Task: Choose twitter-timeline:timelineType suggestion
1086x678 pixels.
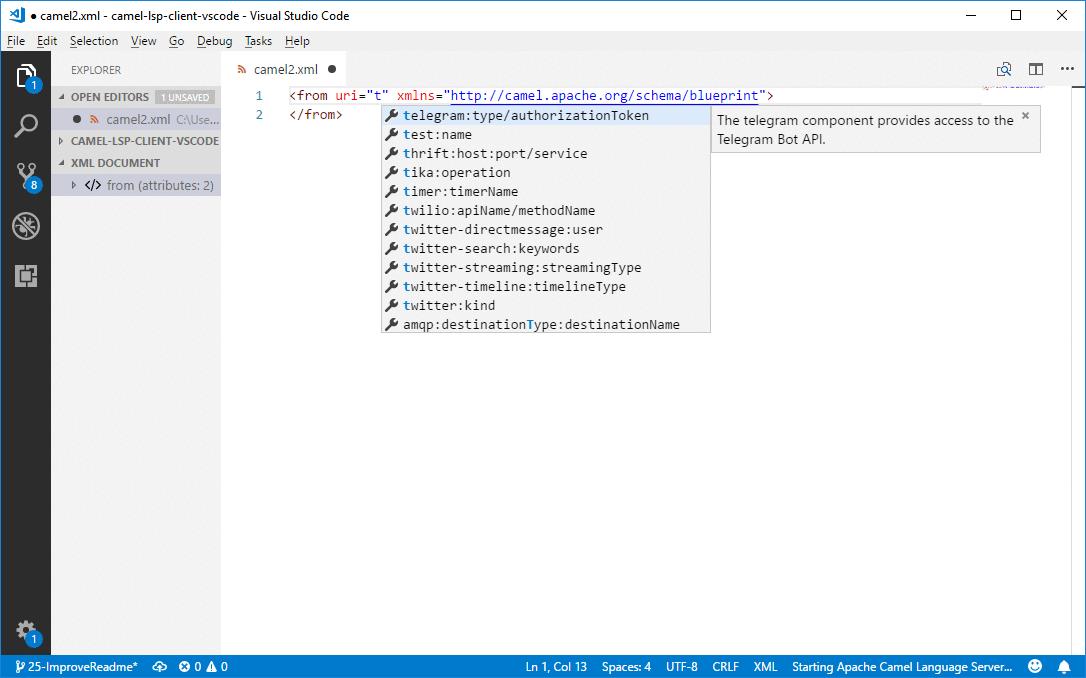Action: coord(546,287)
